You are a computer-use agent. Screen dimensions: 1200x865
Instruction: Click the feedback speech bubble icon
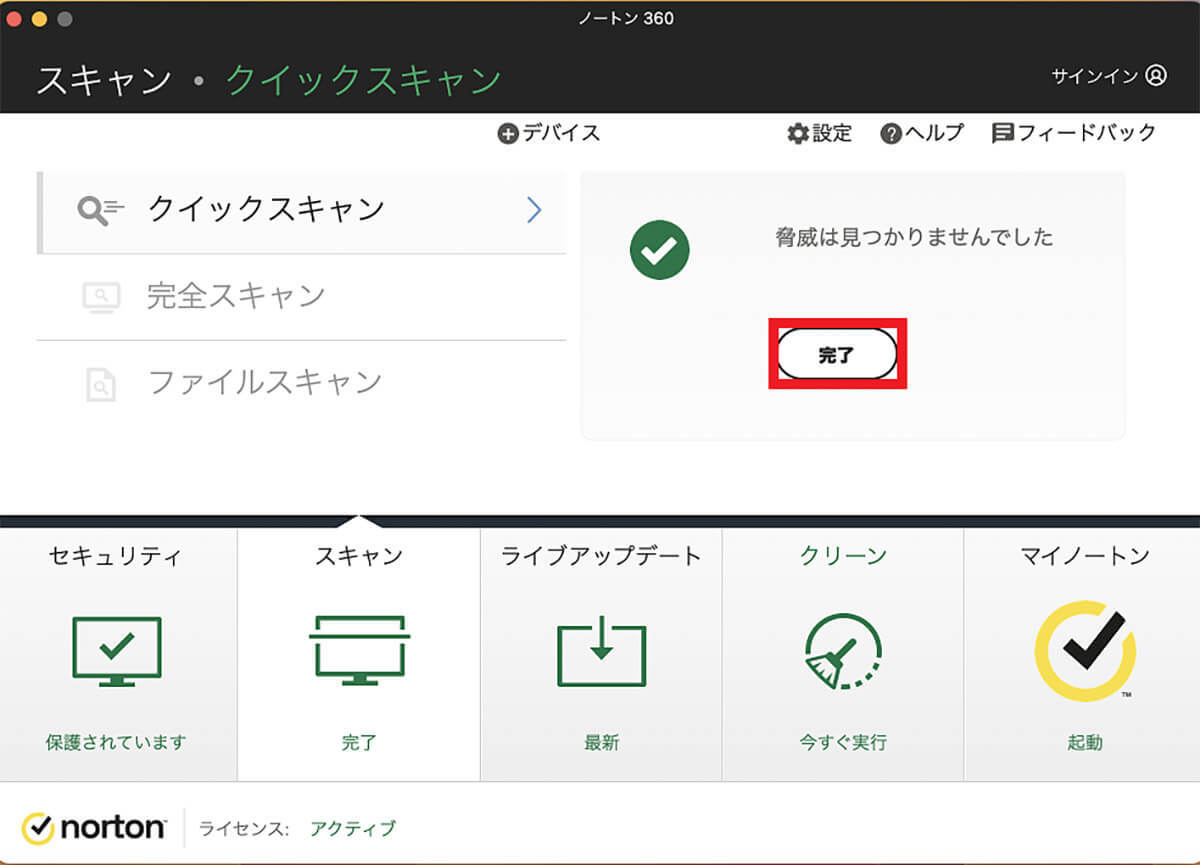tap(1003, 133)
